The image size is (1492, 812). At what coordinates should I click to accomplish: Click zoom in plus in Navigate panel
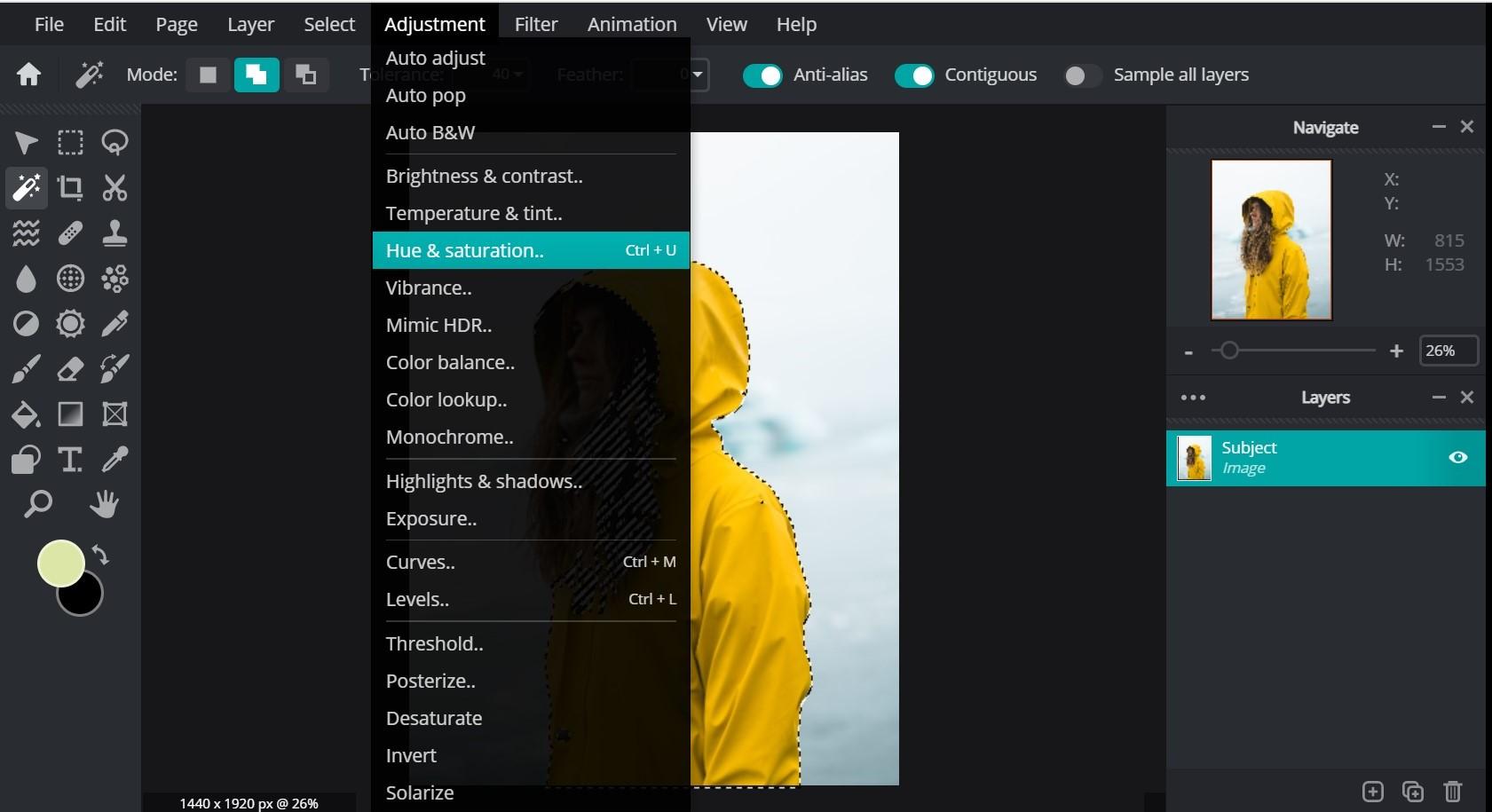tap(1396, 351)
